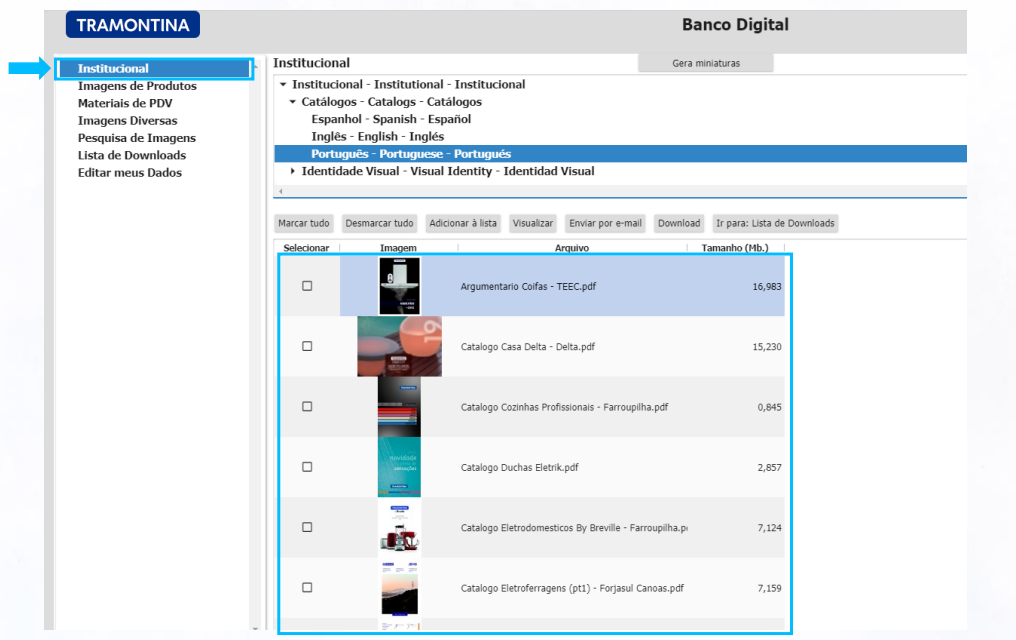Viewport: 1016px width, 640px height.
Task: Click Ir para: Lista de Downloads button
Action: [775, 223]
